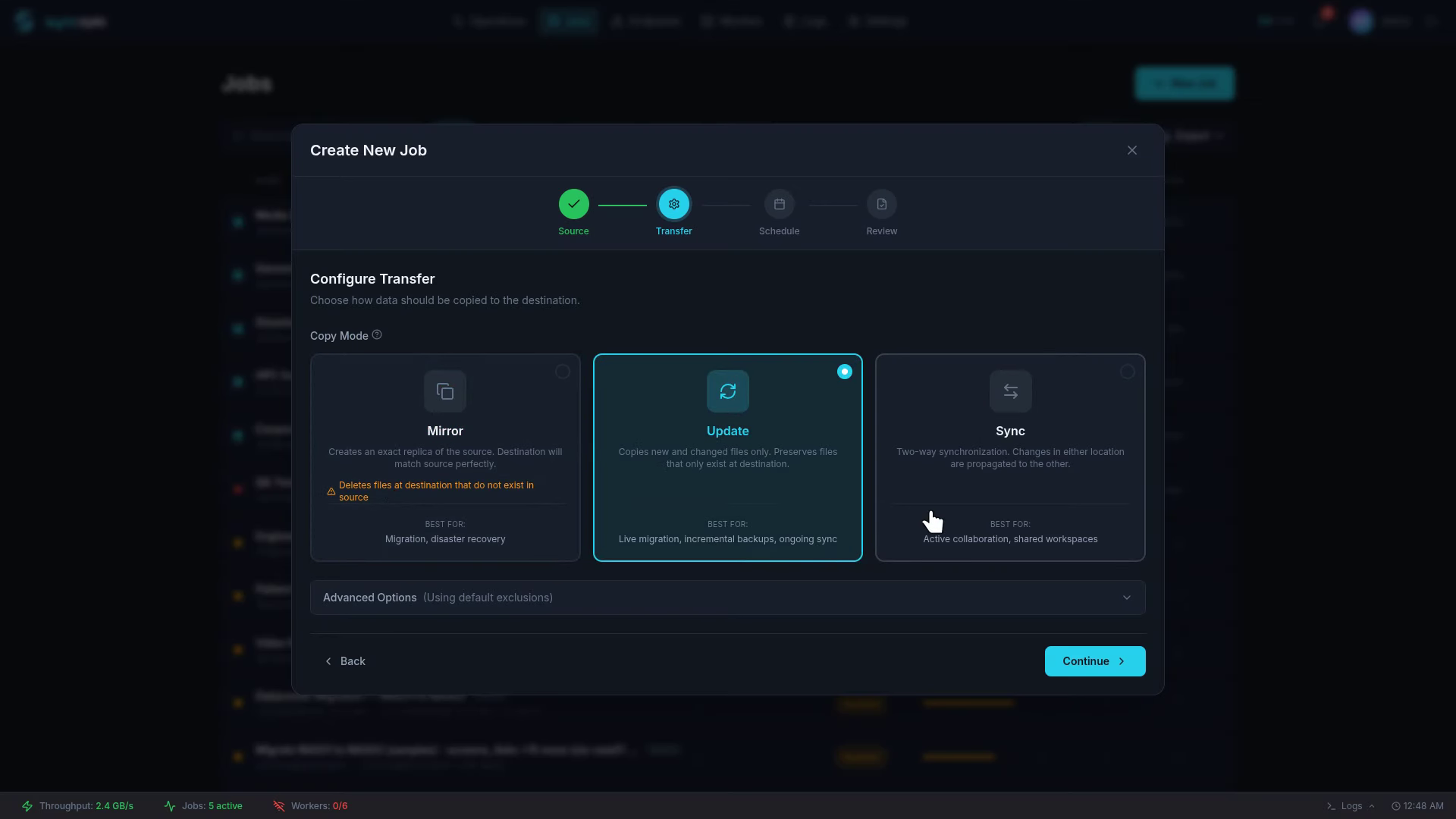Go Back to previous step
The height and width of the screenshot is (819, 1456).
(345, 661)
